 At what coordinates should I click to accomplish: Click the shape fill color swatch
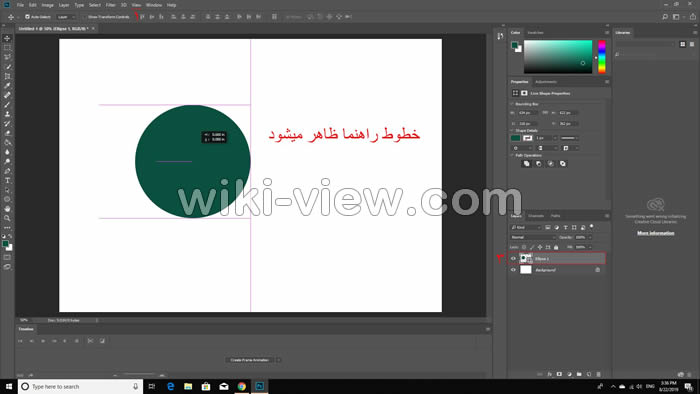tap(516, 138)
